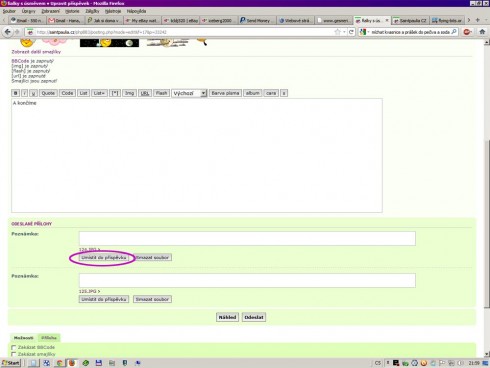Screen dimensions: 490x368
Task: Click Smazat soubor for 125.JPG
Action: [152, 299]
